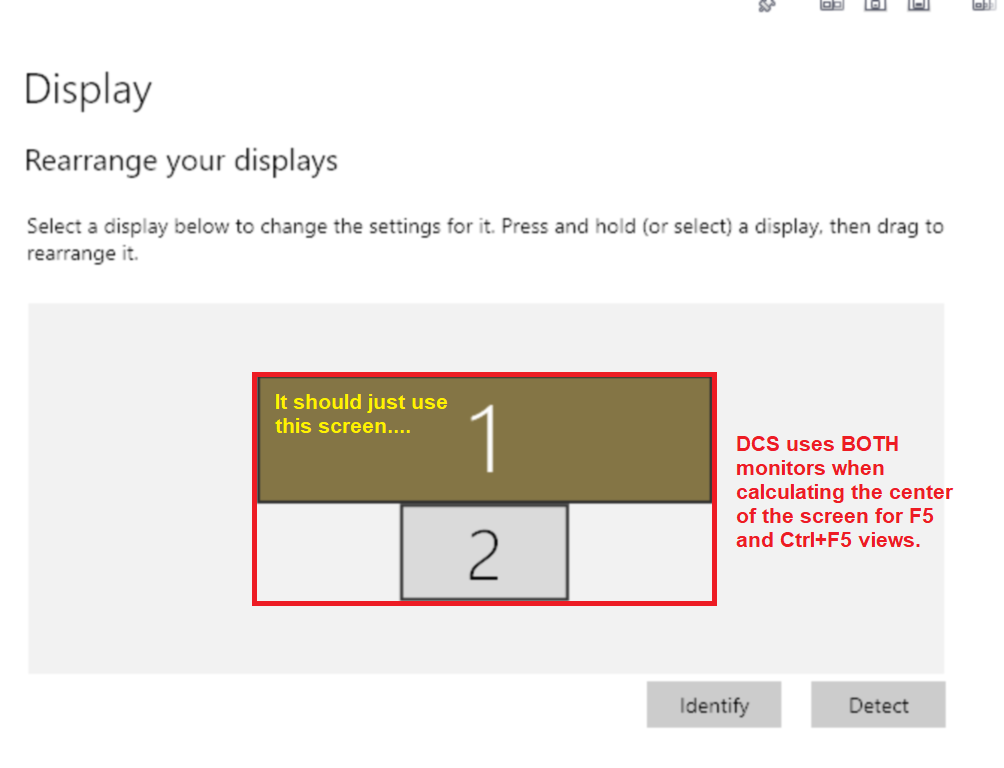The width and height of the screenshot is (1004, 768).
Task: Click the 'Rearrange your displays' heading
Action: 181,161
